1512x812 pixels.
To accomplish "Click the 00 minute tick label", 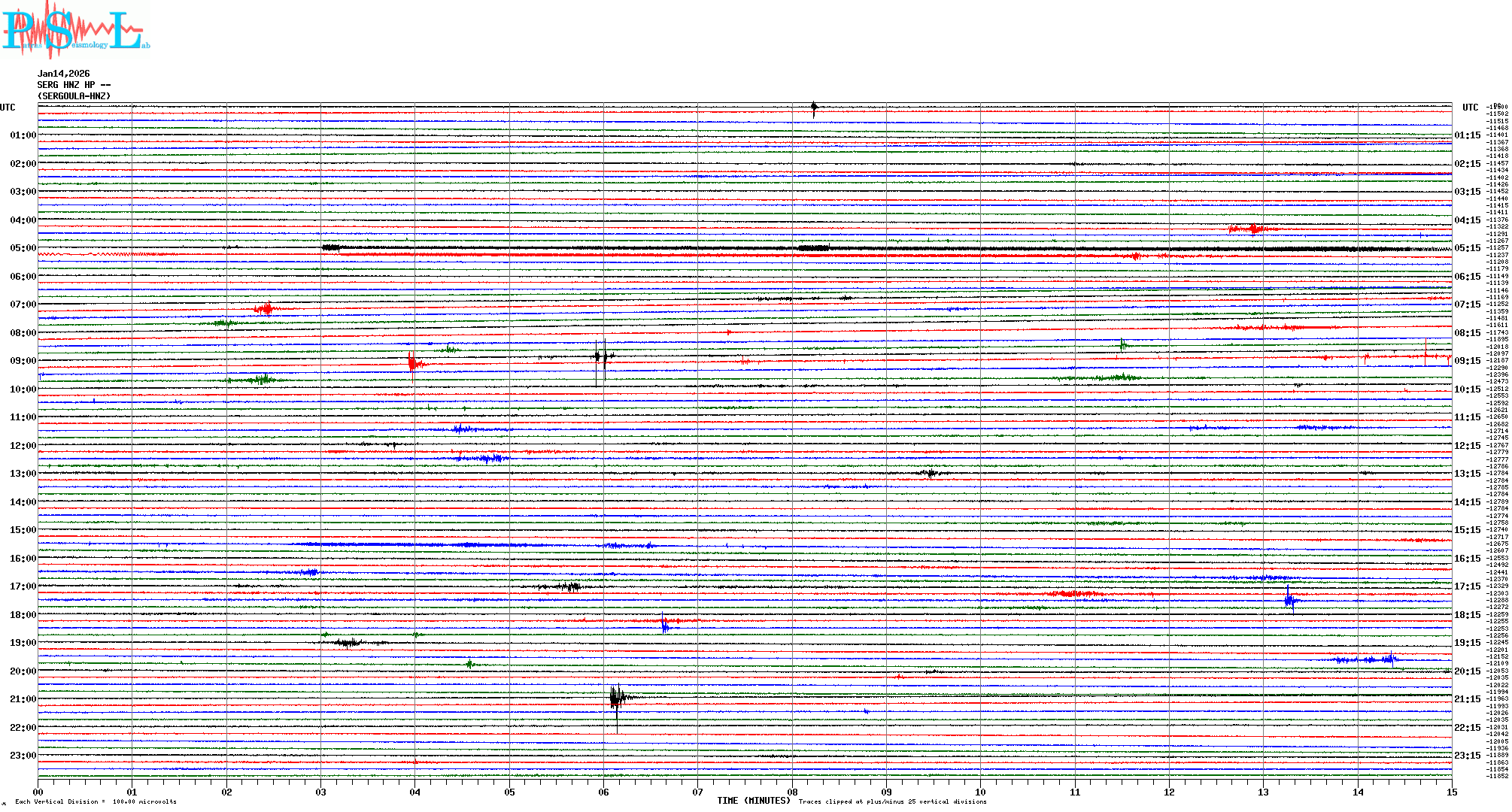I will [x=38, y=792].
